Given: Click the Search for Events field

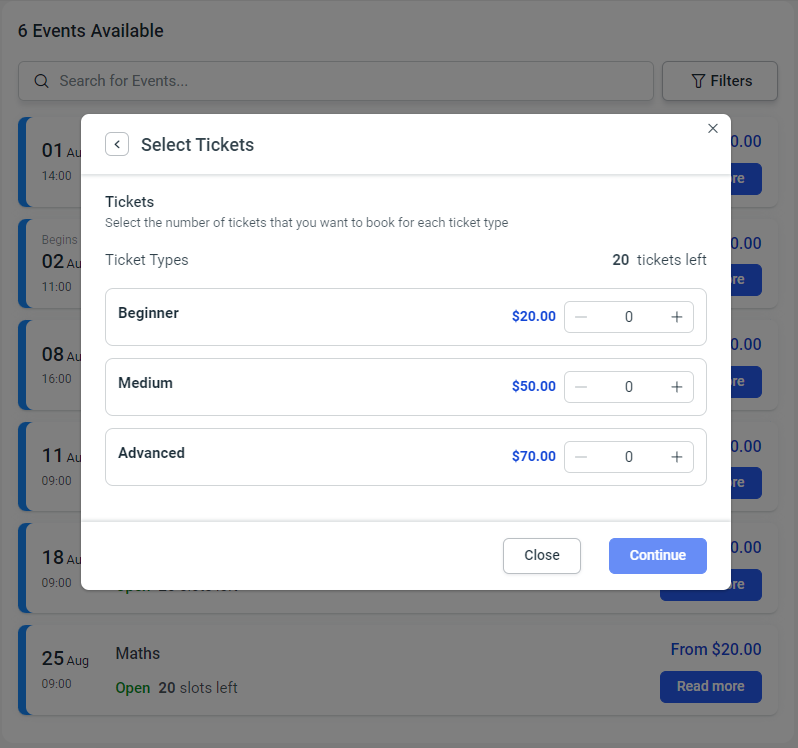Looking at the screenshot, I should (x=336, y=81).
